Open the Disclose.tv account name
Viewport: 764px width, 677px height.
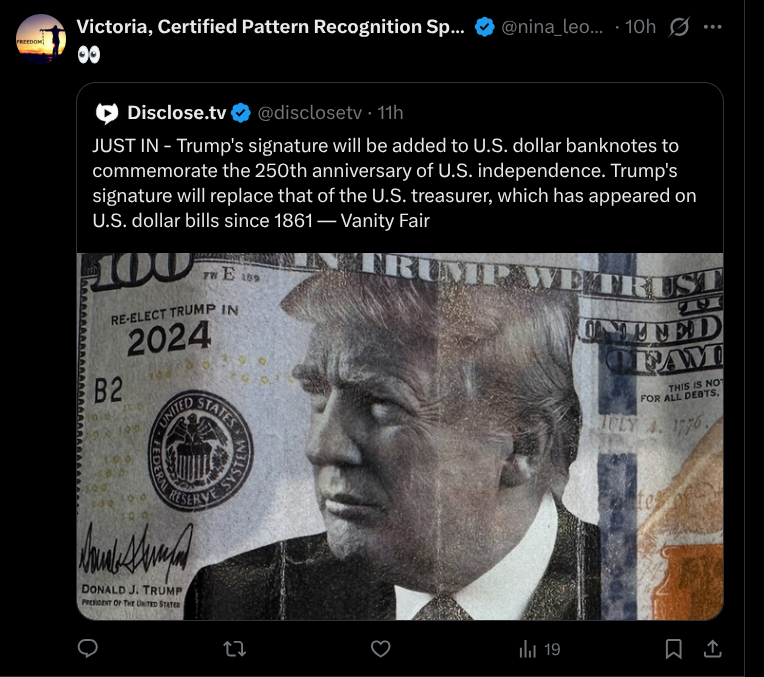click(x=176, y=113)
